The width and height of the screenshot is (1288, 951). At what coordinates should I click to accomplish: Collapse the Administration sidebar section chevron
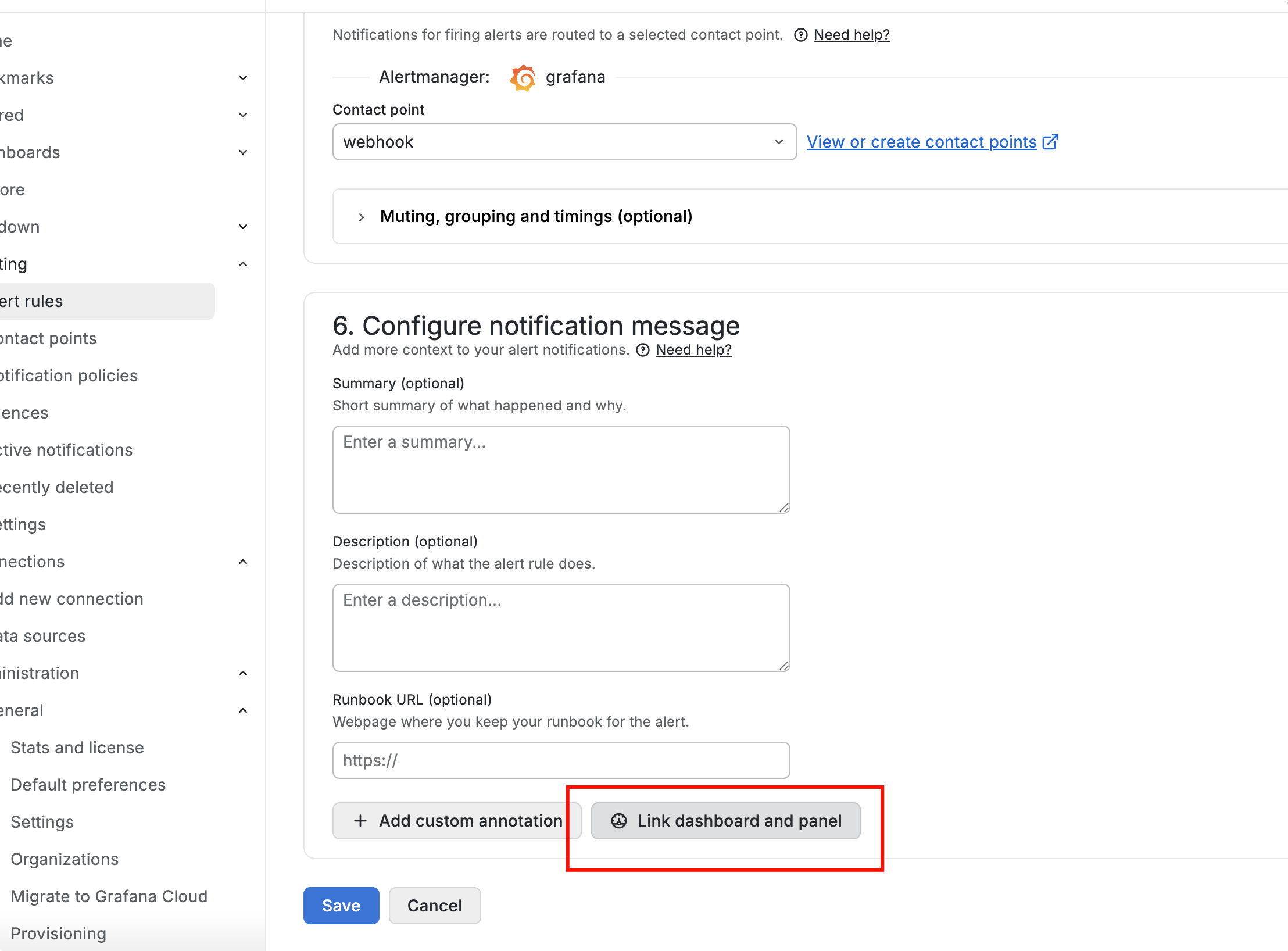[243, 673]
